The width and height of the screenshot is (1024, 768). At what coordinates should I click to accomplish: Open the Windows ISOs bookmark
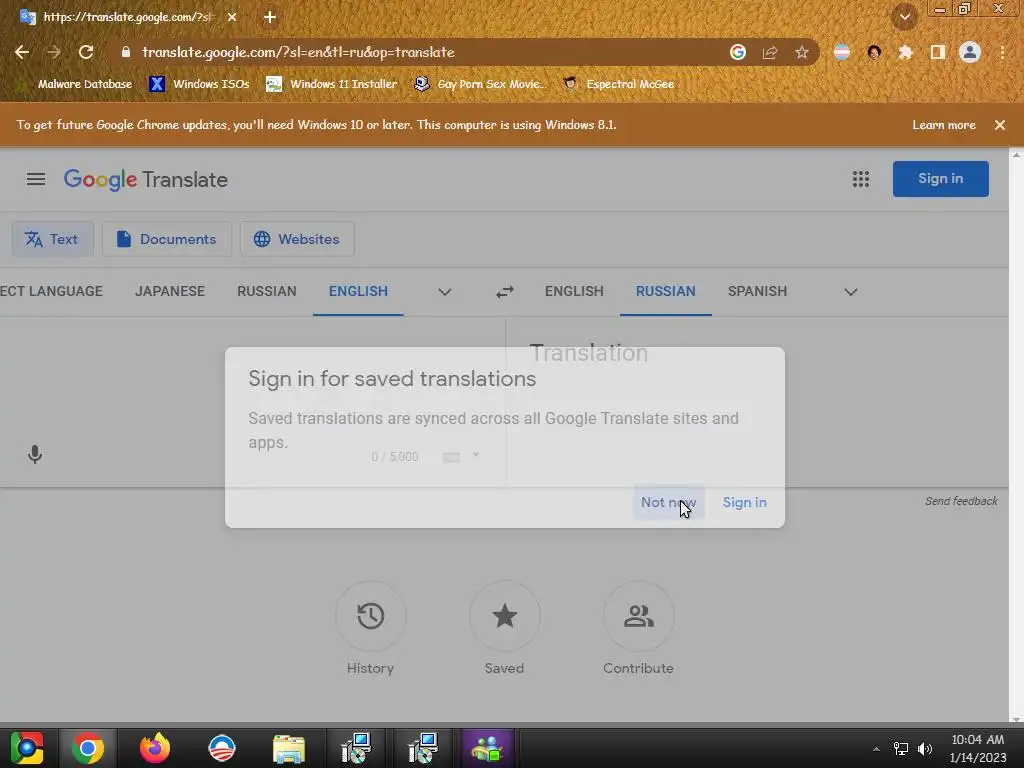point(200,84)
